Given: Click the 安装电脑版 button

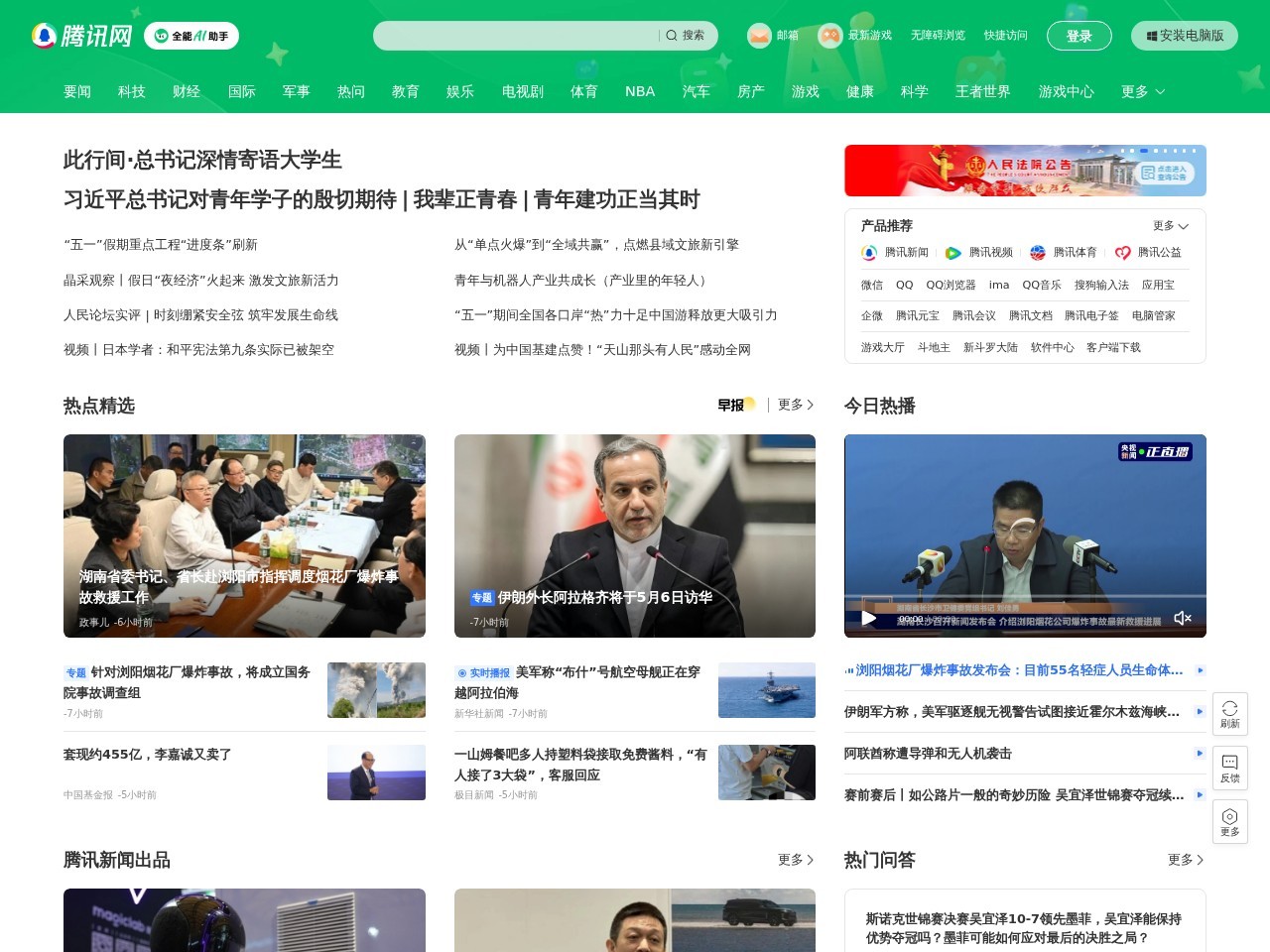Looking at the screenshot, I should (1185, 36).
